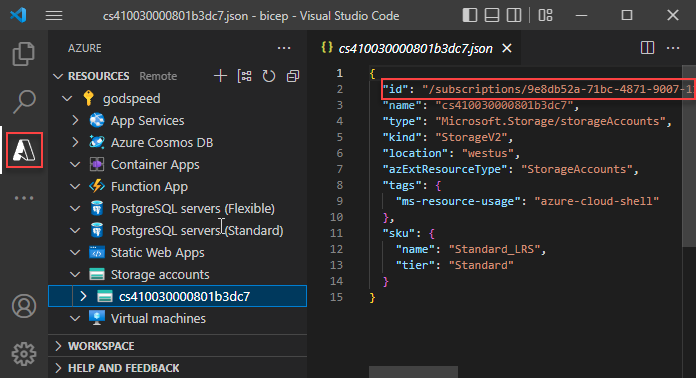Image resolution: width=696 pixels, height=378 pixels.
Task: Click the "name" line in the JSON
Action: 481,105
